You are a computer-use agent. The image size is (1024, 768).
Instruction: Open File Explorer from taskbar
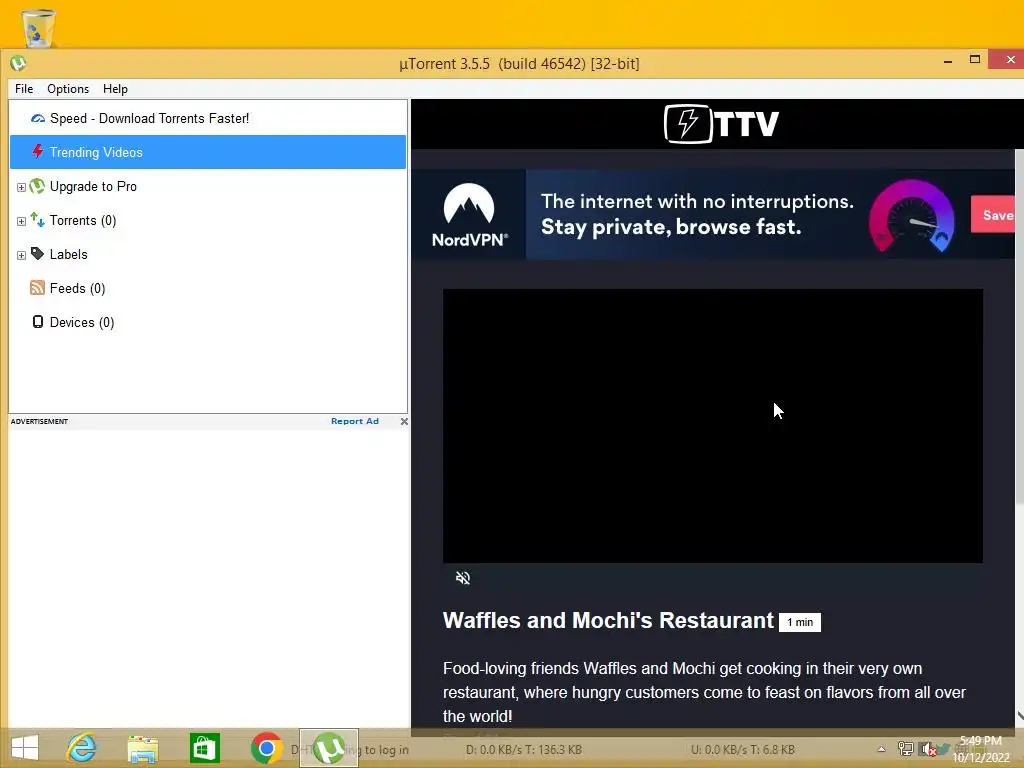tap(142, 749)
